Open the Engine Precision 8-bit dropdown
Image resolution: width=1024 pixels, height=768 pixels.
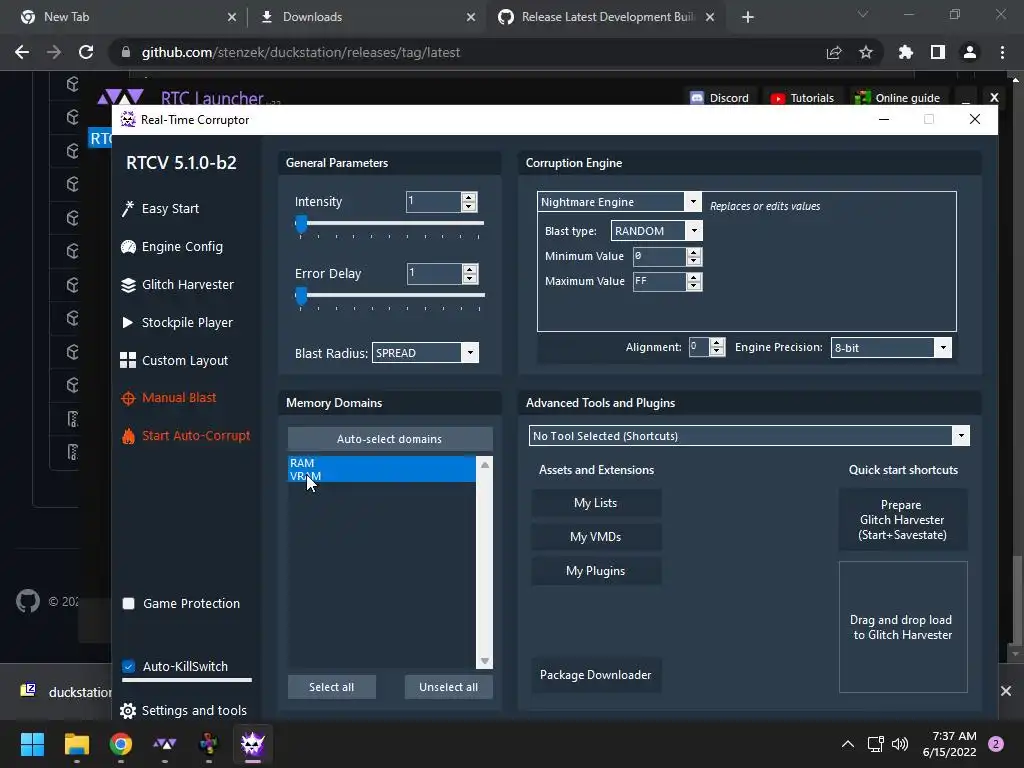943,347
